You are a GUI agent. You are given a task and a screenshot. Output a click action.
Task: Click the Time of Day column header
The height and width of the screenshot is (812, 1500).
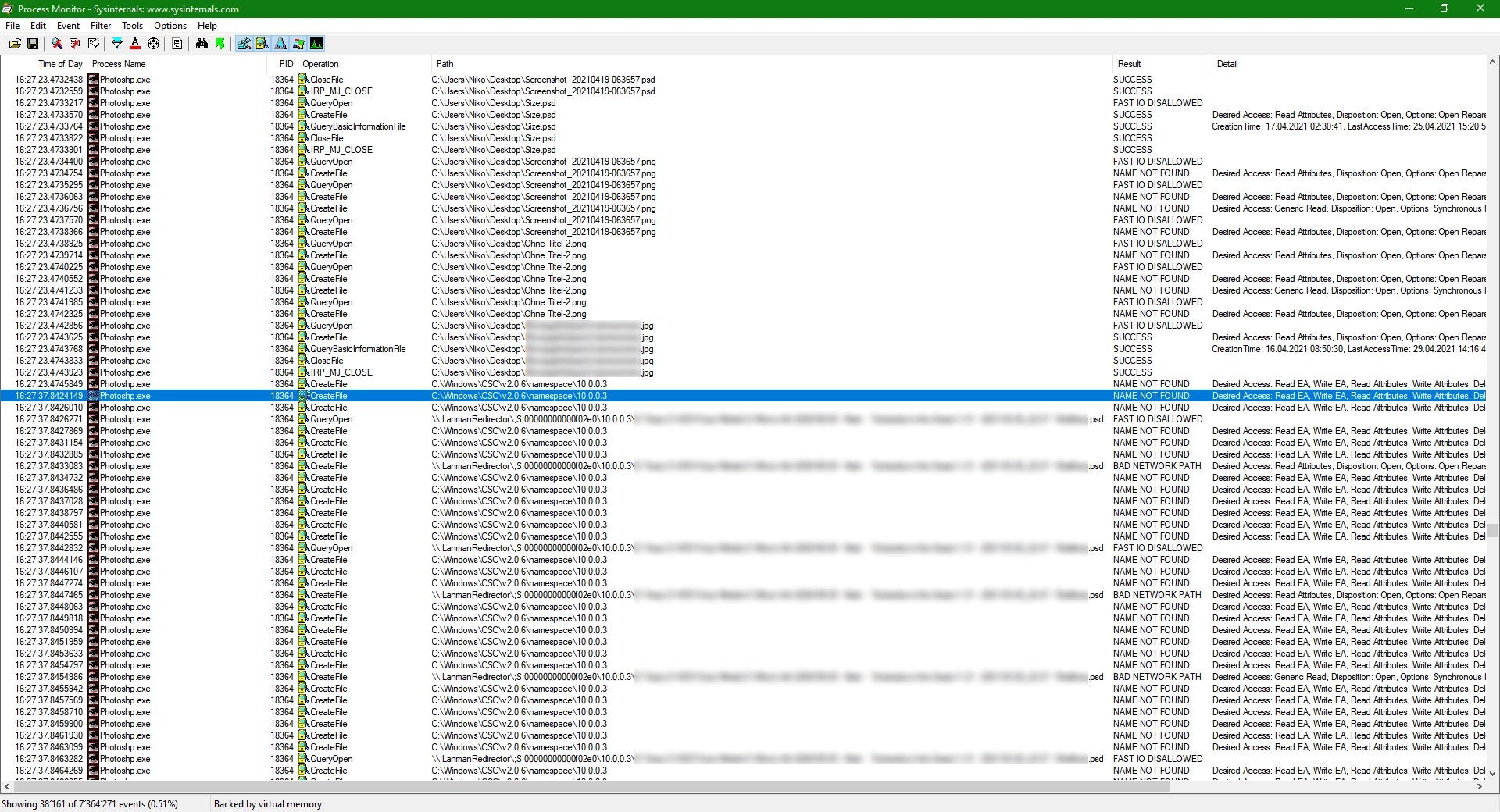point(44,64)
